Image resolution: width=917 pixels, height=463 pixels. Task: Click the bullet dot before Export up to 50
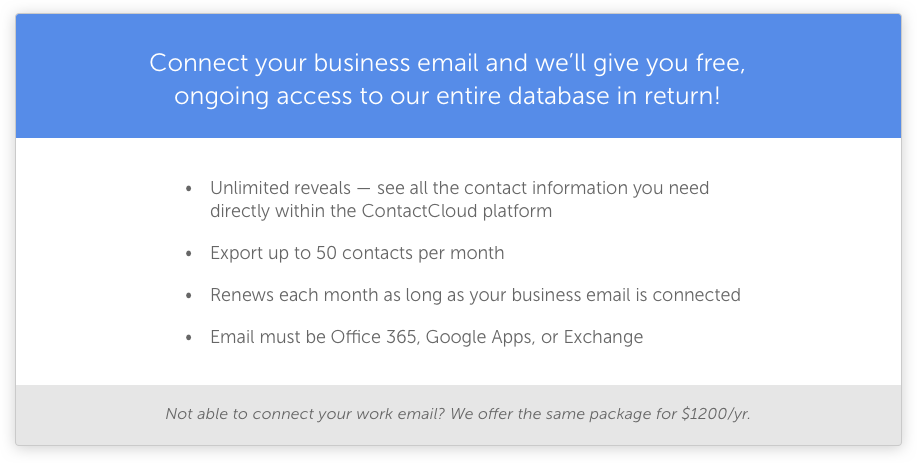pyautogui.click(x=188, y=254)
